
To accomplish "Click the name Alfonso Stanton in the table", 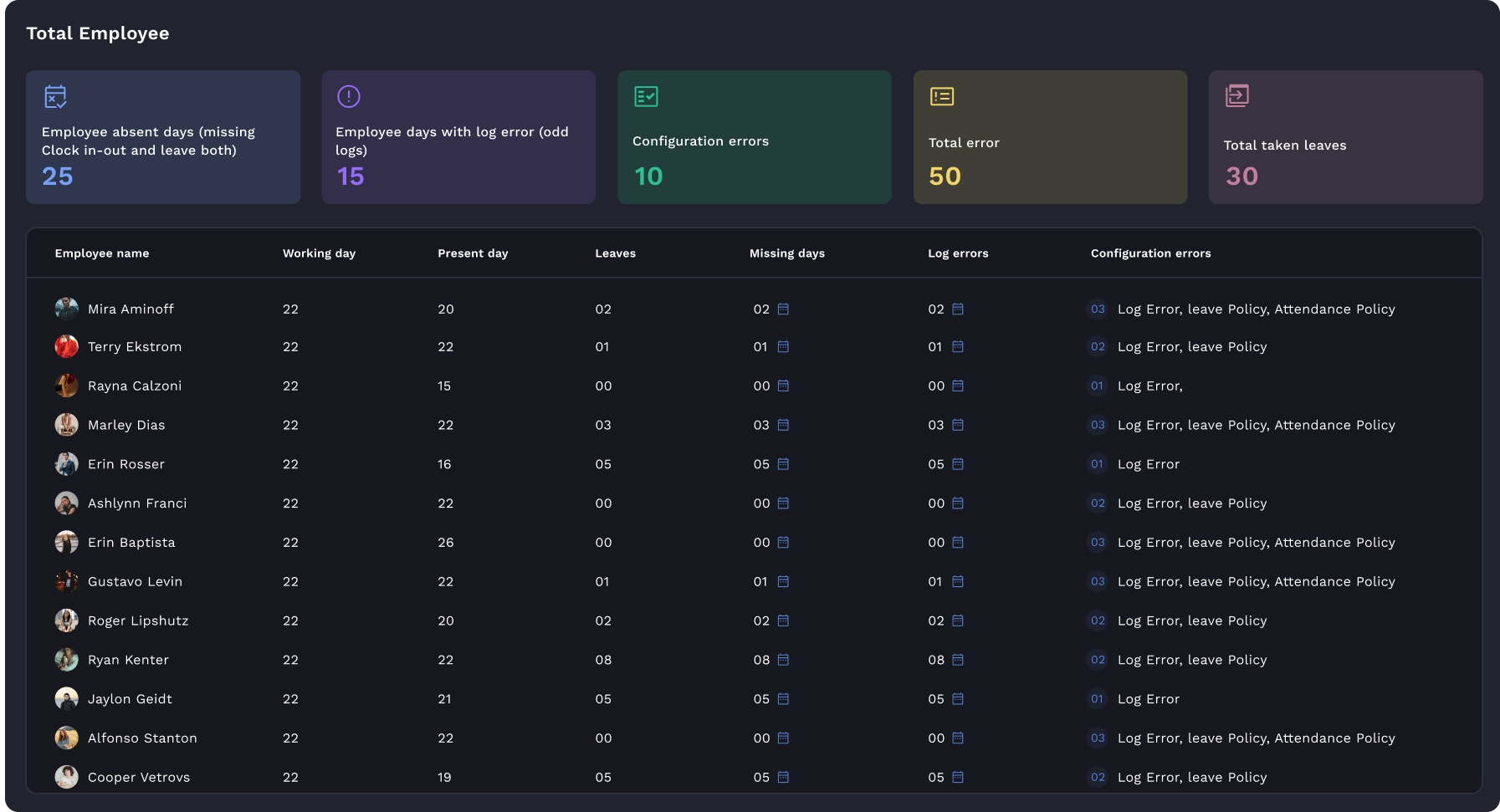I will [142, 738].
